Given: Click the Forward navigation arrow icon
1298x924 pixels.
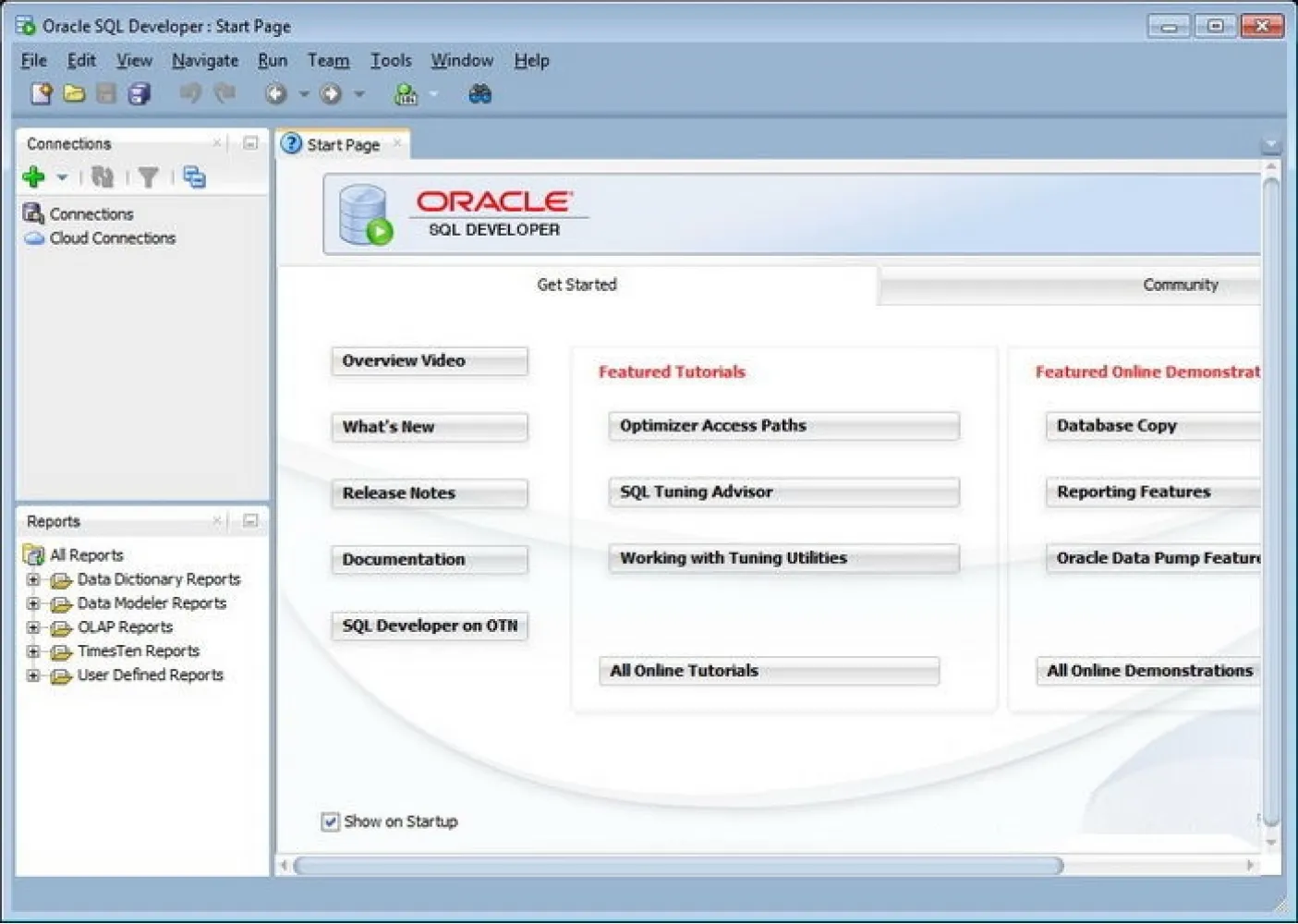Looking at the screenshot, I should click(331, 93).
